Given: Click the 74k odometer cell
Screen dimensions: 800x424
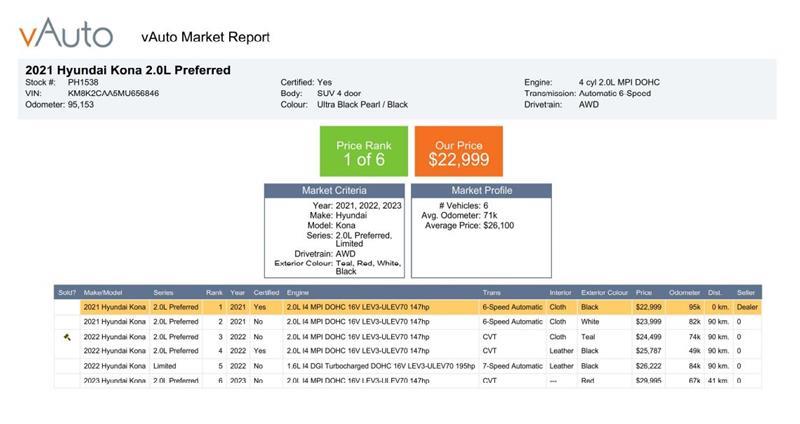Looking at the screenshot, I should point(694,337).
